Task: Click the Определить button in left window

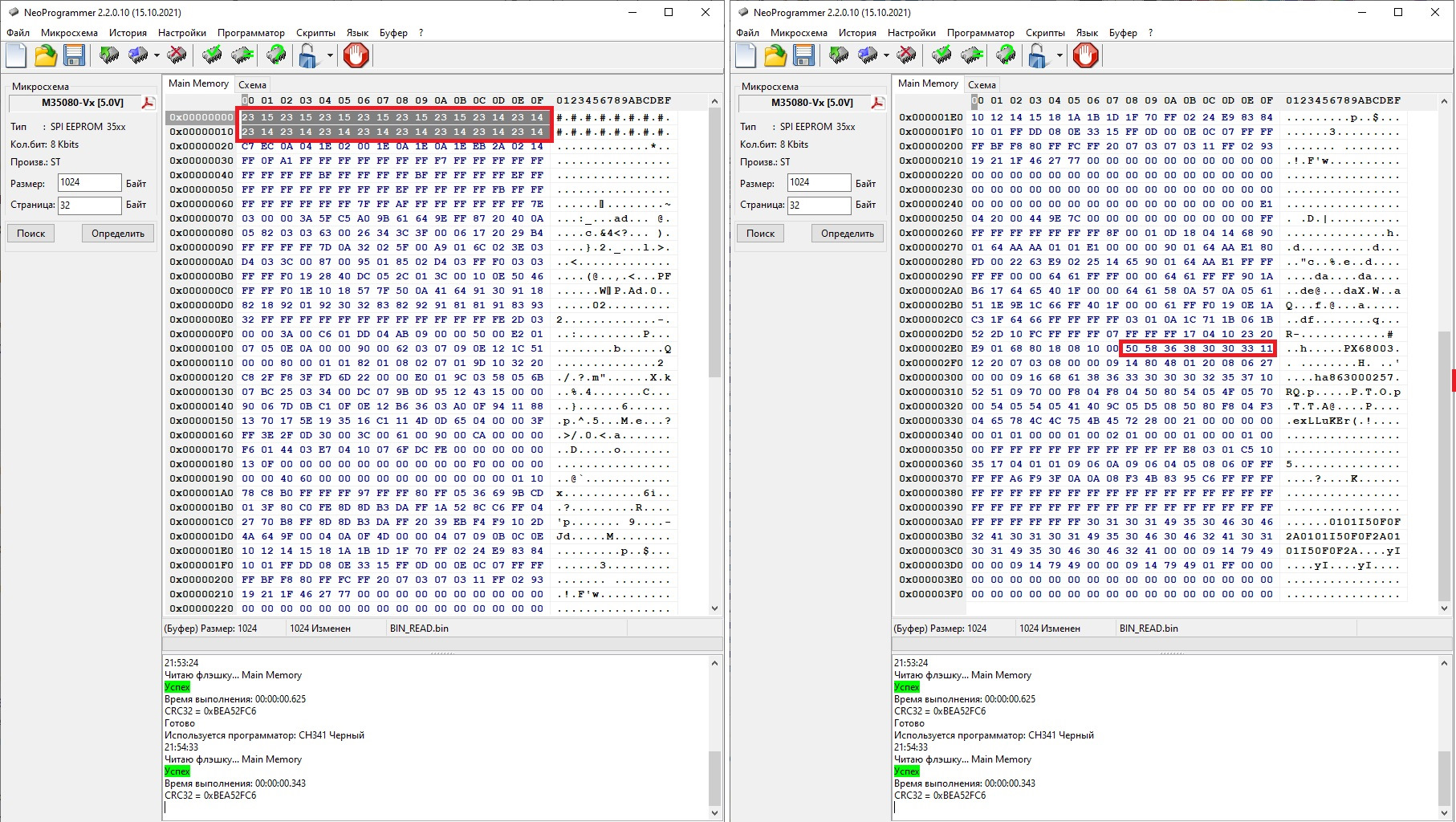Action: (x=118, y=234)
